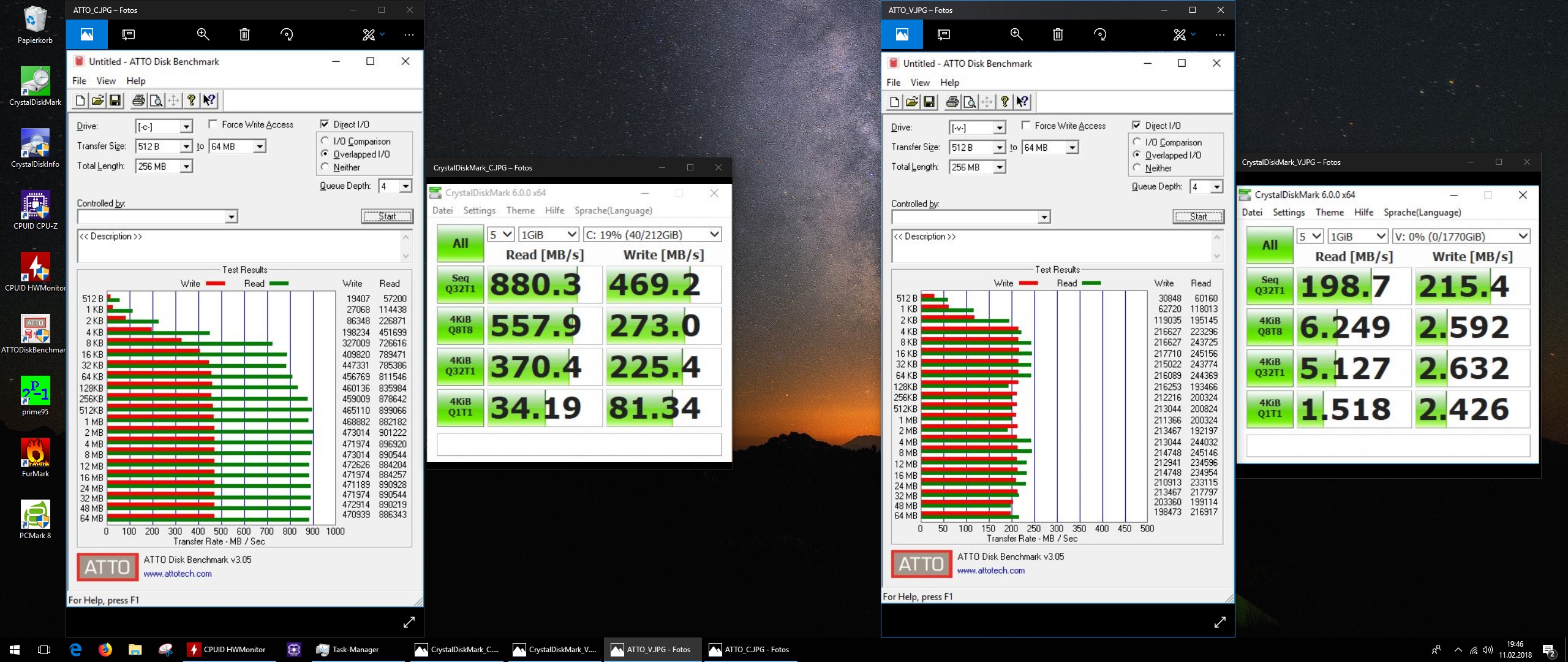1568x662 pixels.
Task: Open Theme menu in right CrystalDiskMark
Action: pyautogui.click(x=1329, y=212)
